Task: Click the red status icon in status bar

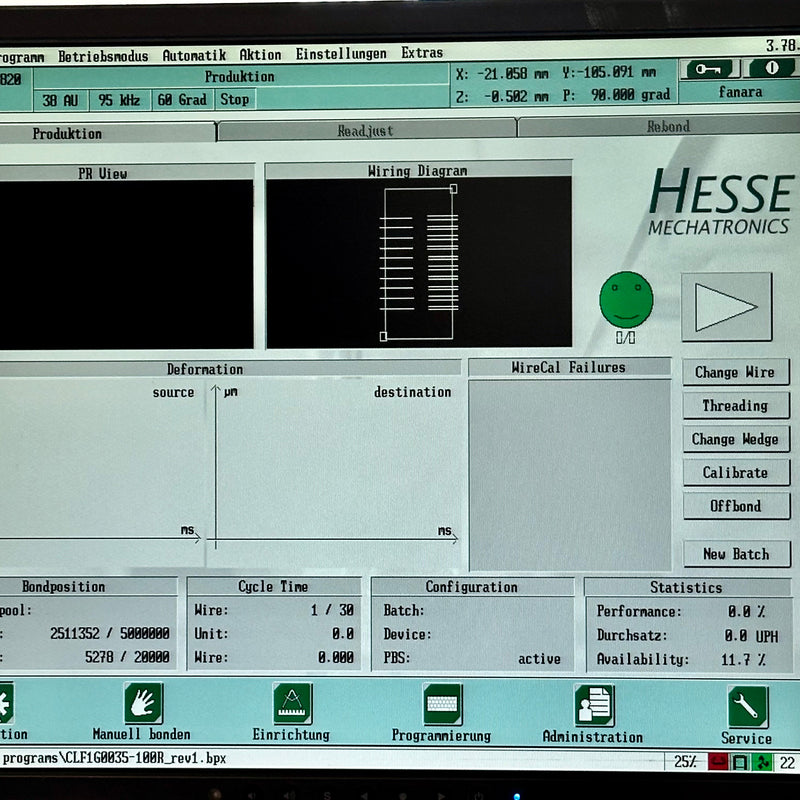Action: pyautogui.click(x=718, y=762)
